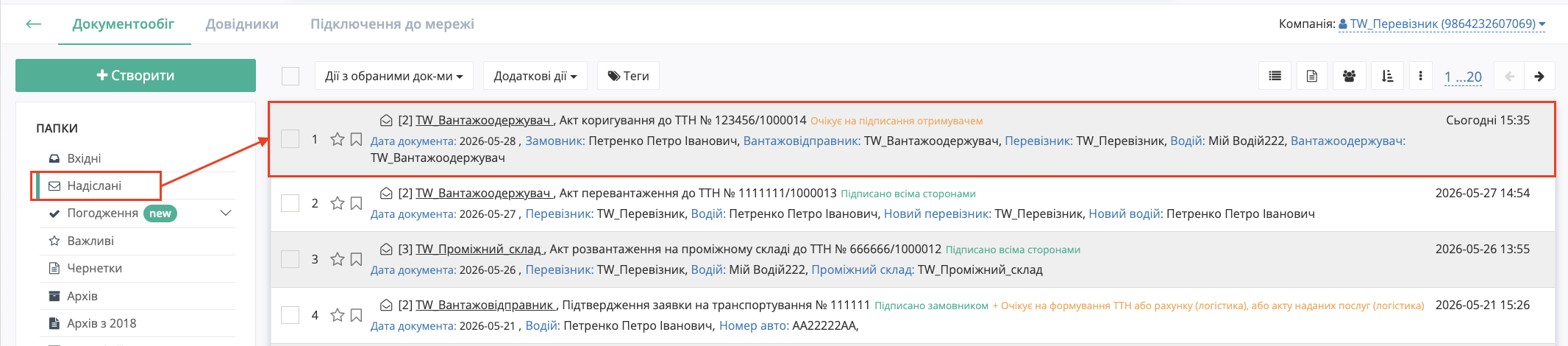Screen dimensions: 1568x346
Task: Click the Створити button
Action: 135,75
